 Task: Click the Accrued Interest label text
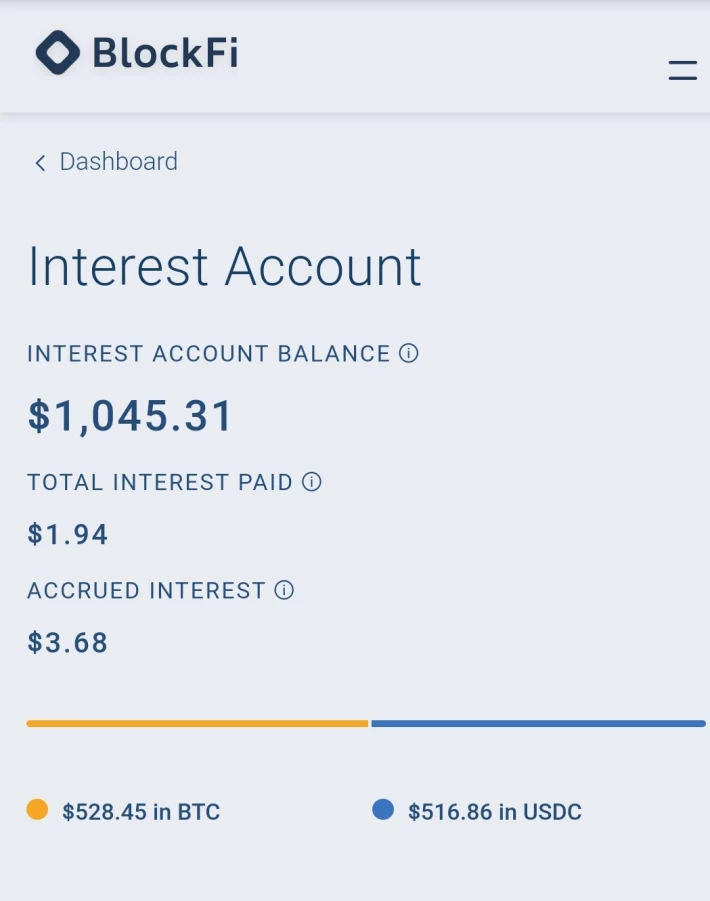click(x=146, y=590)
